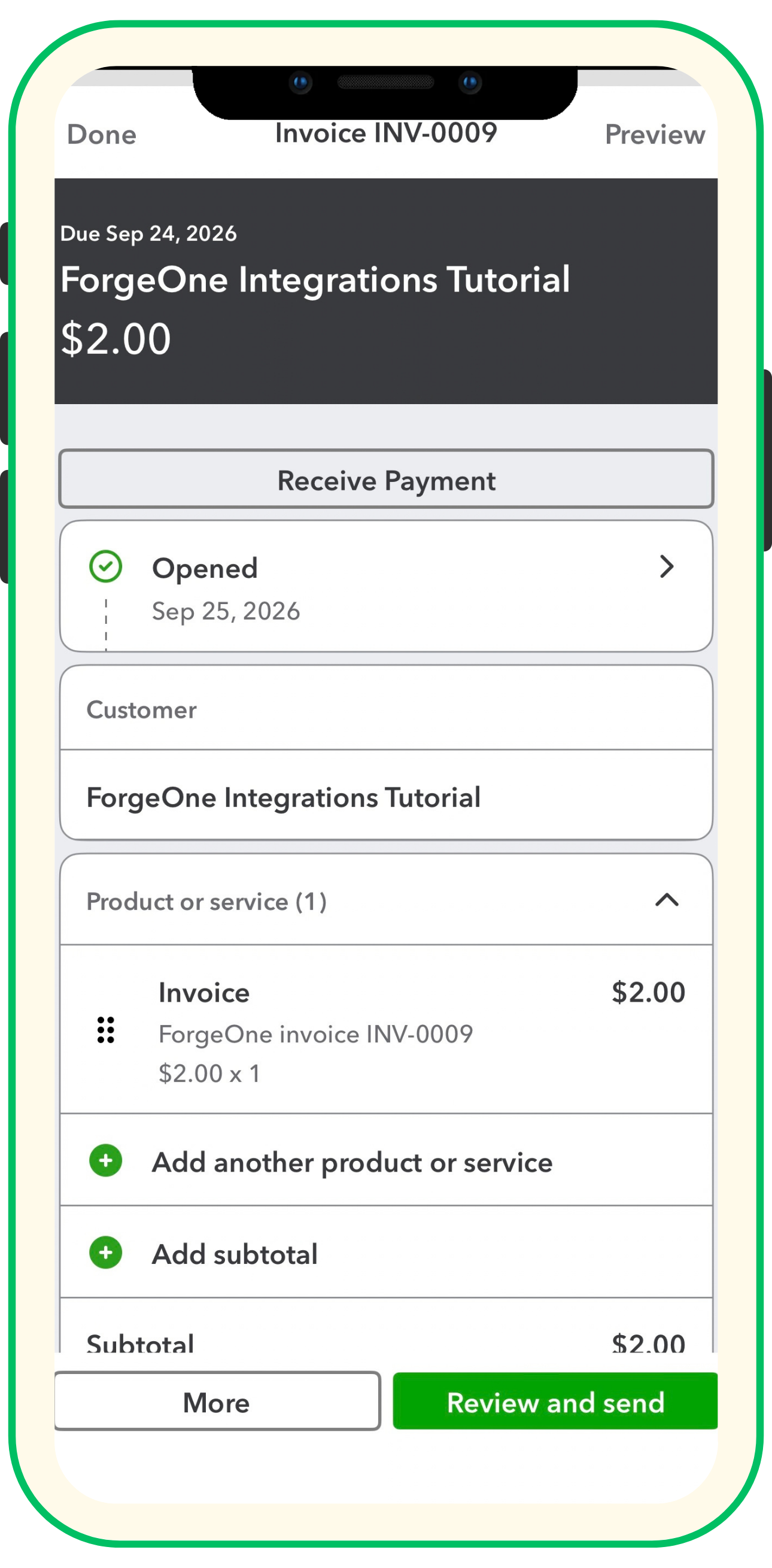Grab the drag handle of the Invoice line item

(106, 1030)
